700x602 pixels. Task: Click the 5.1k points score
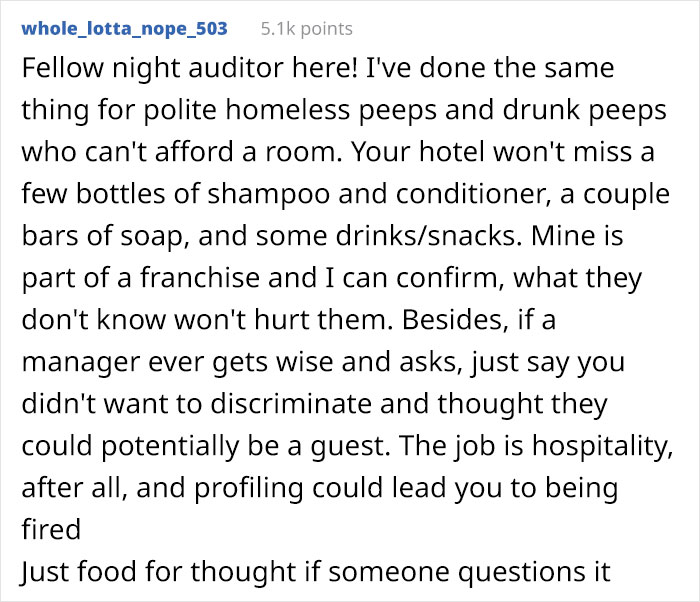pos(306,29)
